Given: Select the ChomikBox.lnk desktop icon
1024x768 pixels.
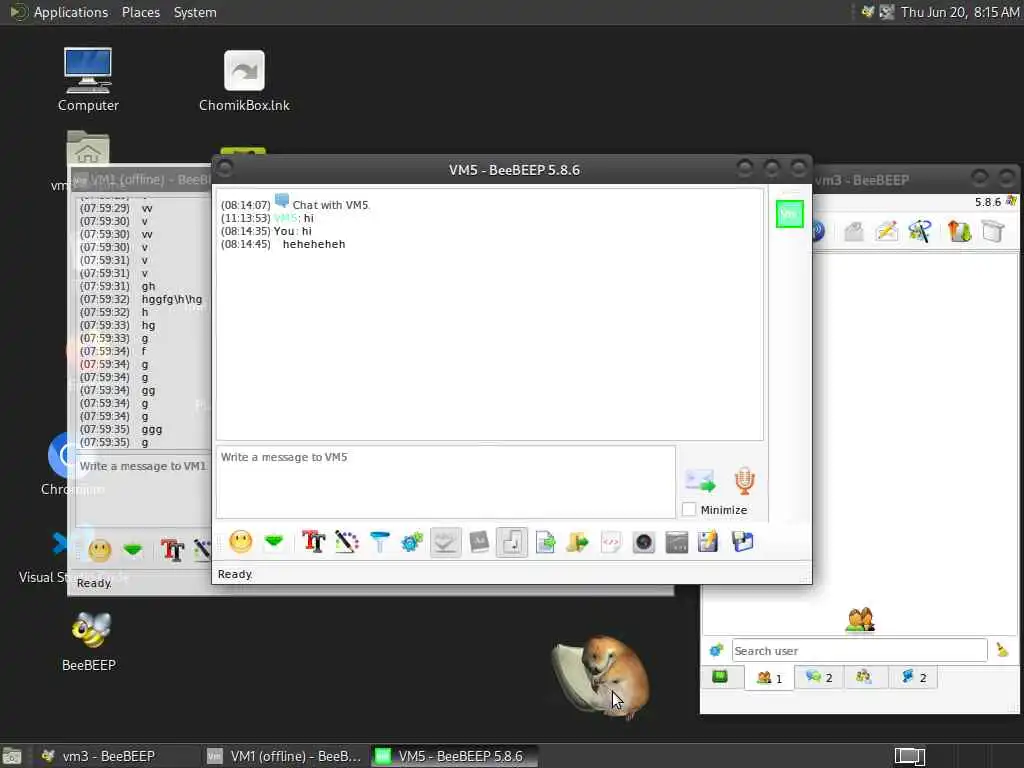Looking at the screenshot, I should [244, 81].
